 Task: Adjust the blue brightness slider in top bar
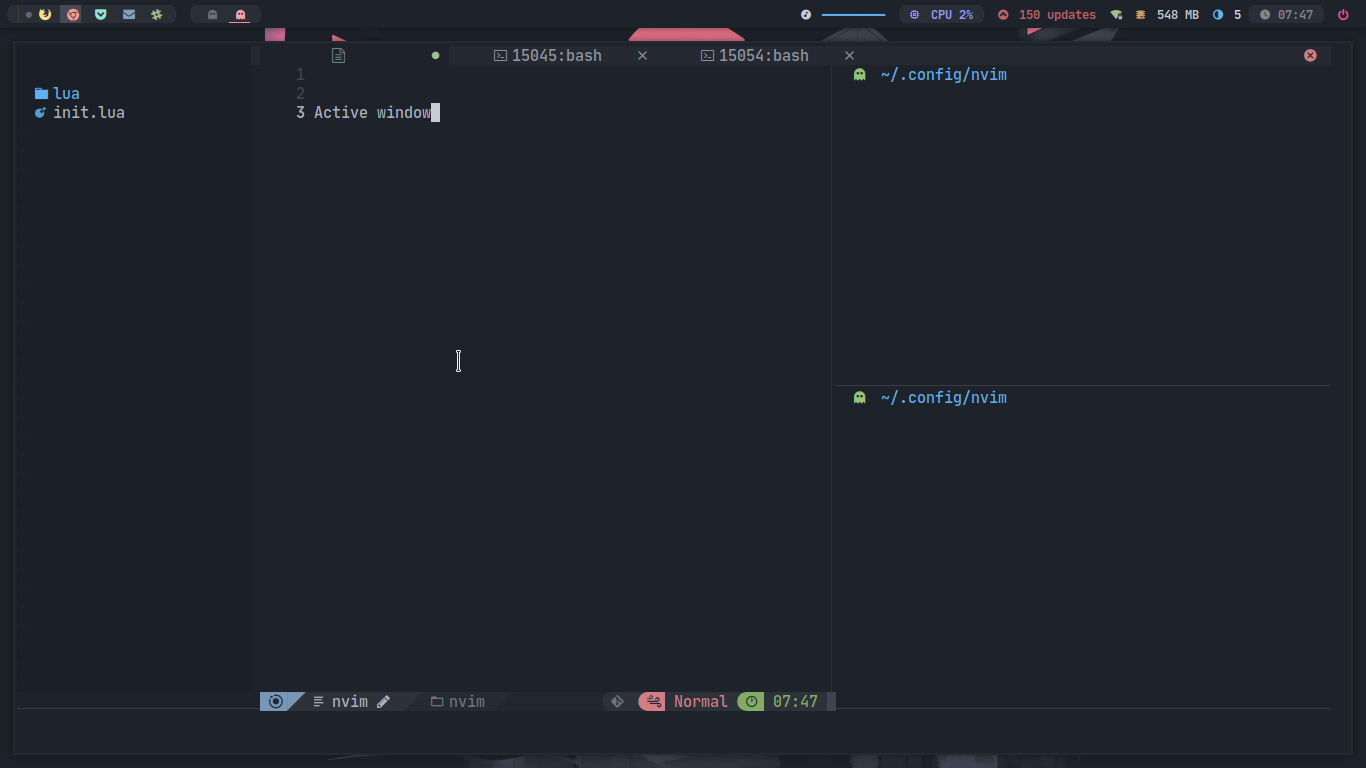pos(851,14)
